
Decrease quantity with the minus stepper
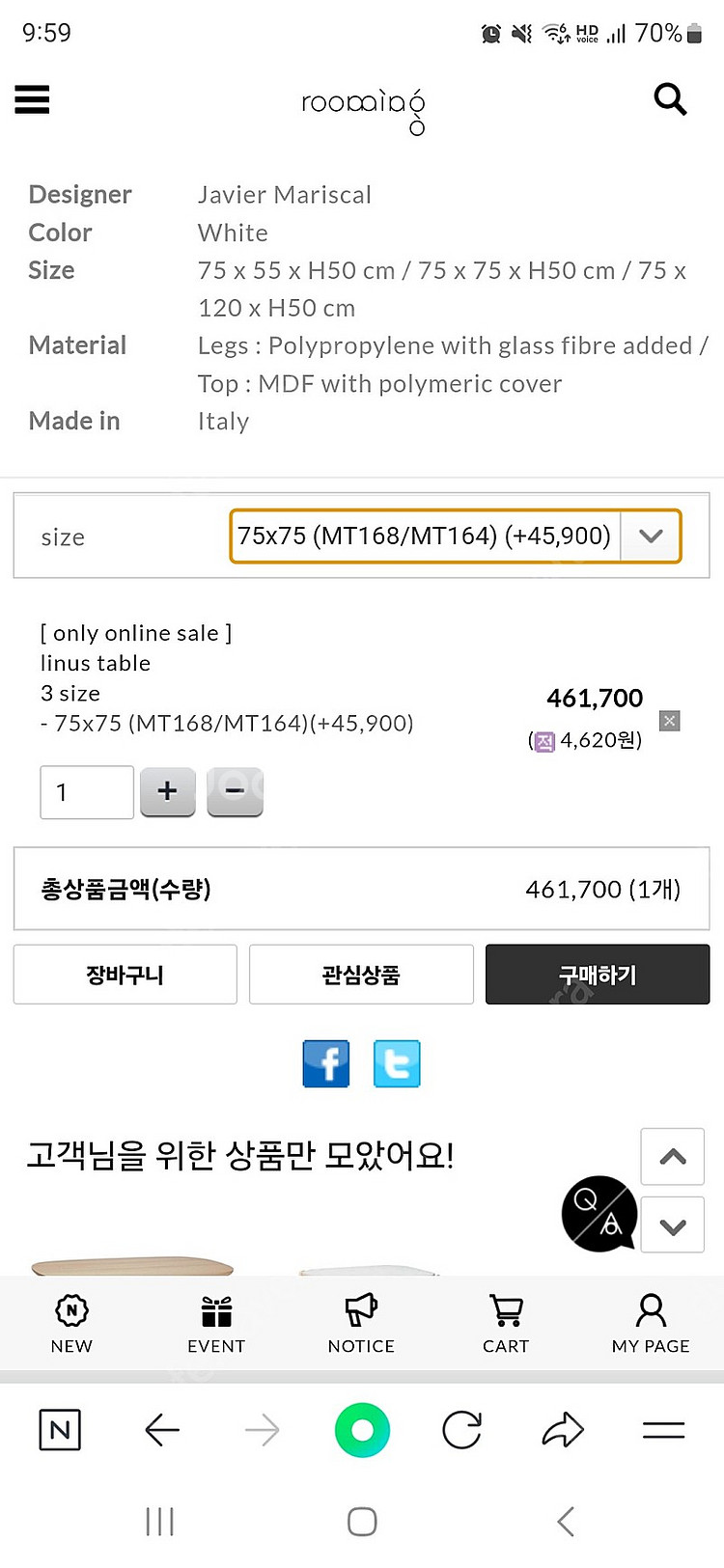click(235, 791)
